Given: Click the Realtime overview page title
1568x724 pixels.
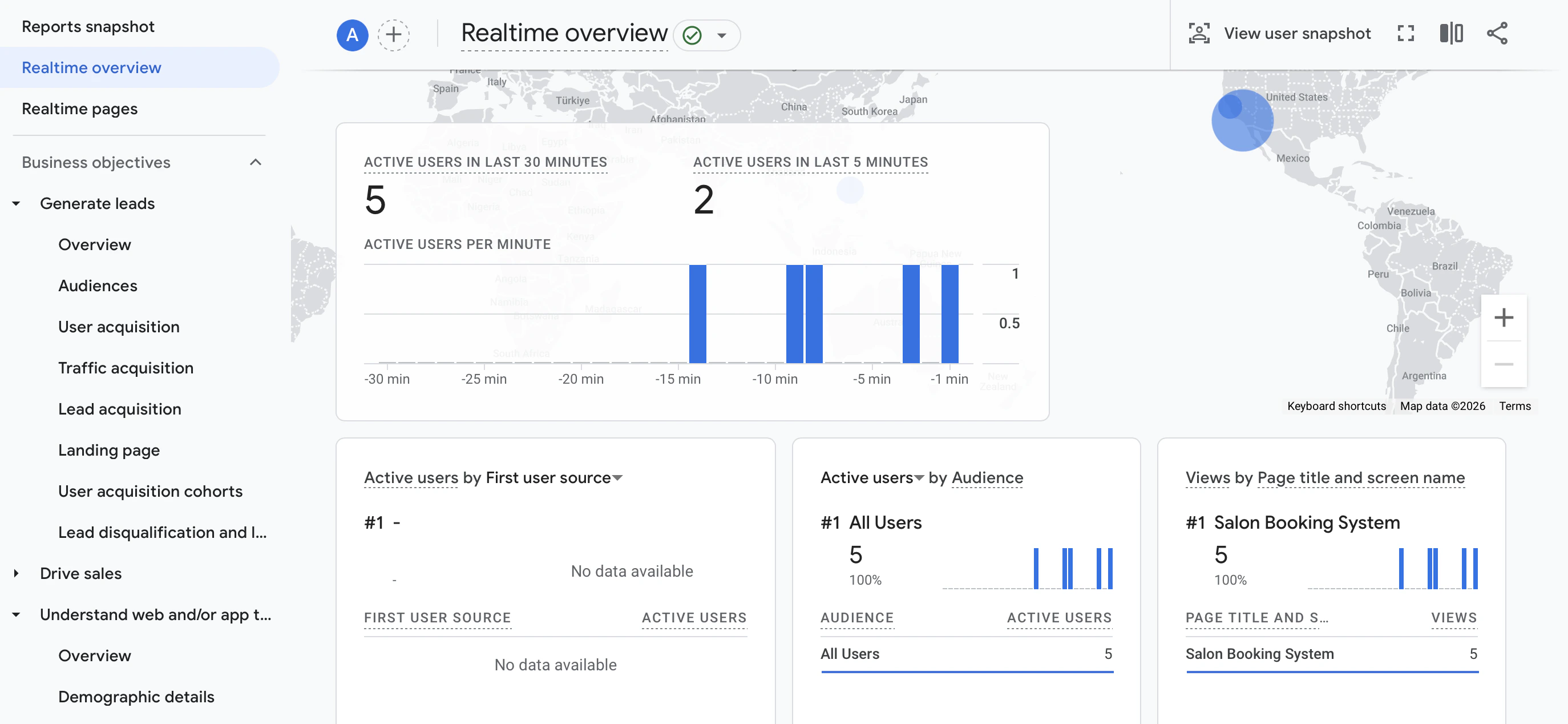Looking at the screenshot, I should pyautogui.click(x=564, y=33).
